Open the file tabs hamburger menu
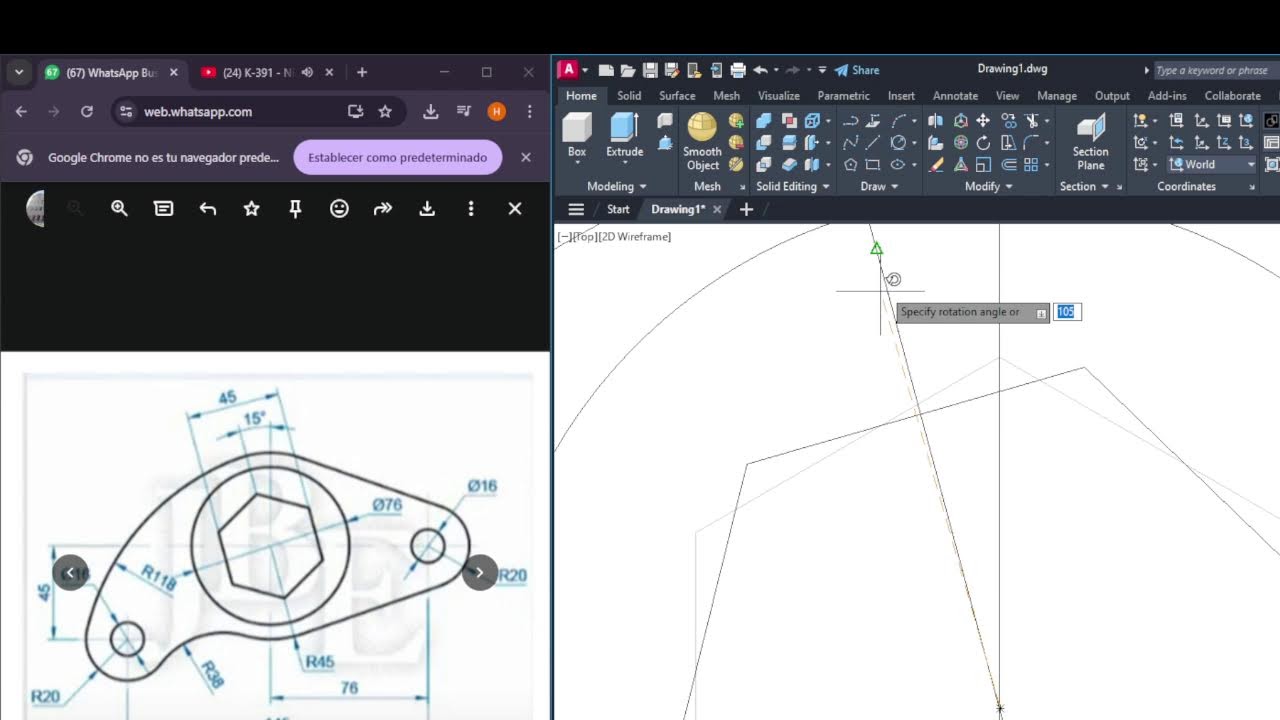 coord(576,209)
